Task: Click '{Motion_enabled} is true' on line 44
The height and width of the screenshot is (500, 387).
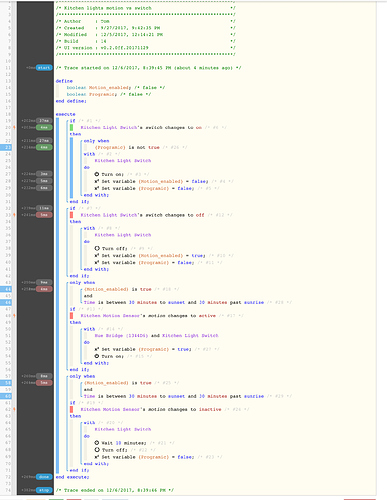Action: tap(118, 289)
